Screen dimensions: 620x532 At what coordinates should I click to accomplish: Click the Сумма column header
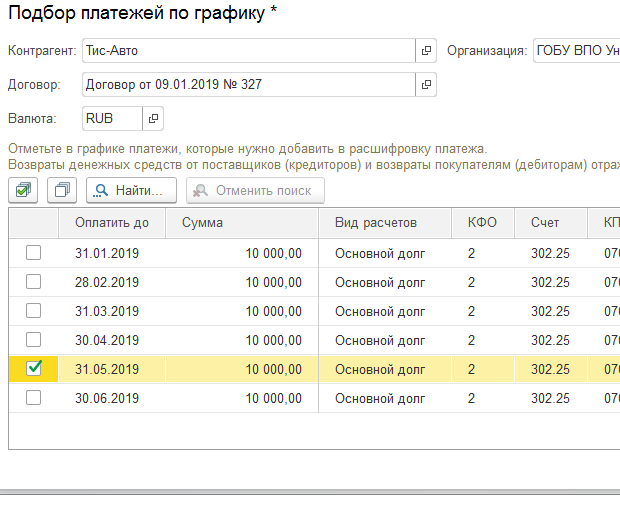240,223
